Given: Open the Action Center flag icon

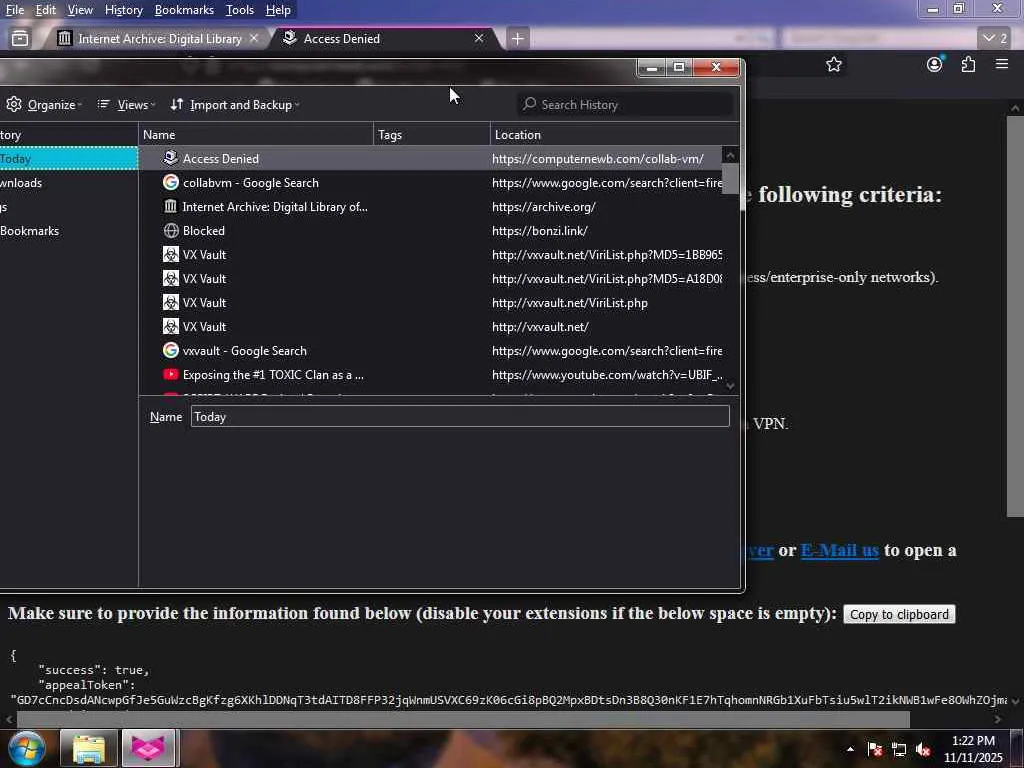Looking at the screenshot, I should [875, 749].
